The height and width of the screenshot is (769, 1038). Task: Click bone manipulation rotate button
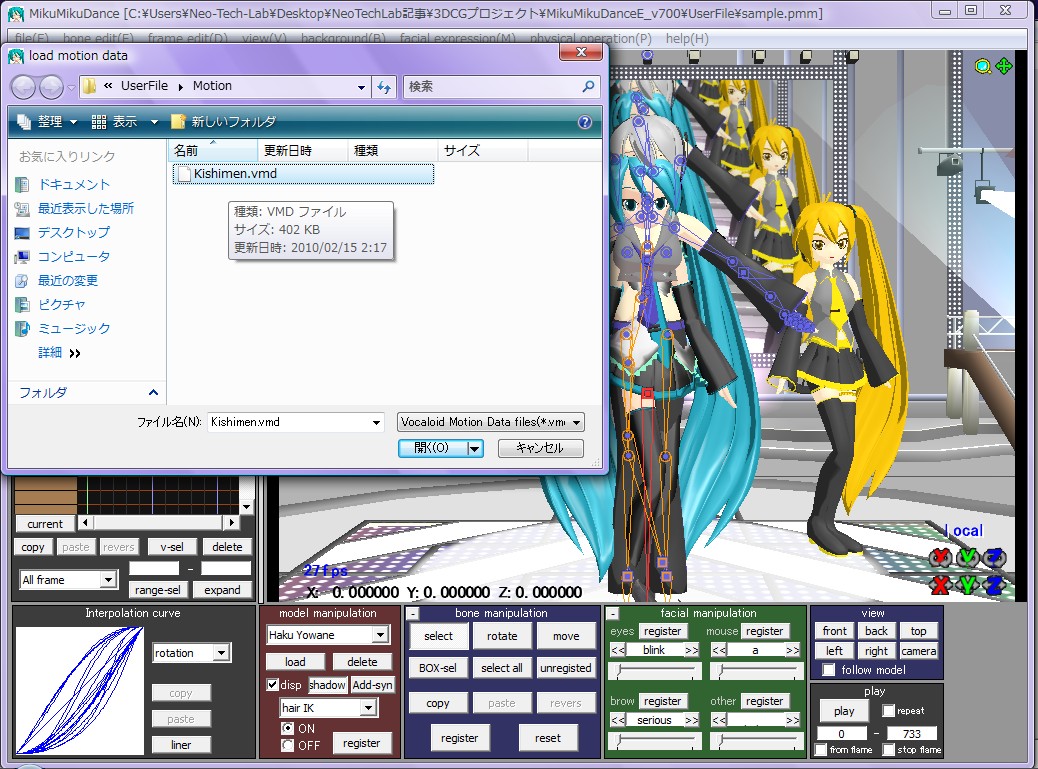pos(502,636)
